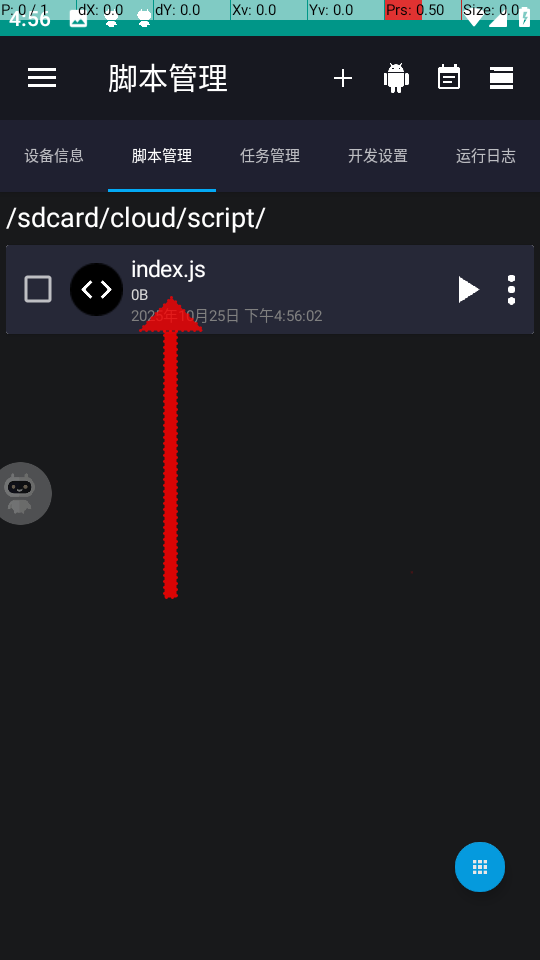Tap the 脚本管理 header title
Viewport: 540px width, 960px height.
[x=168, y=78]
